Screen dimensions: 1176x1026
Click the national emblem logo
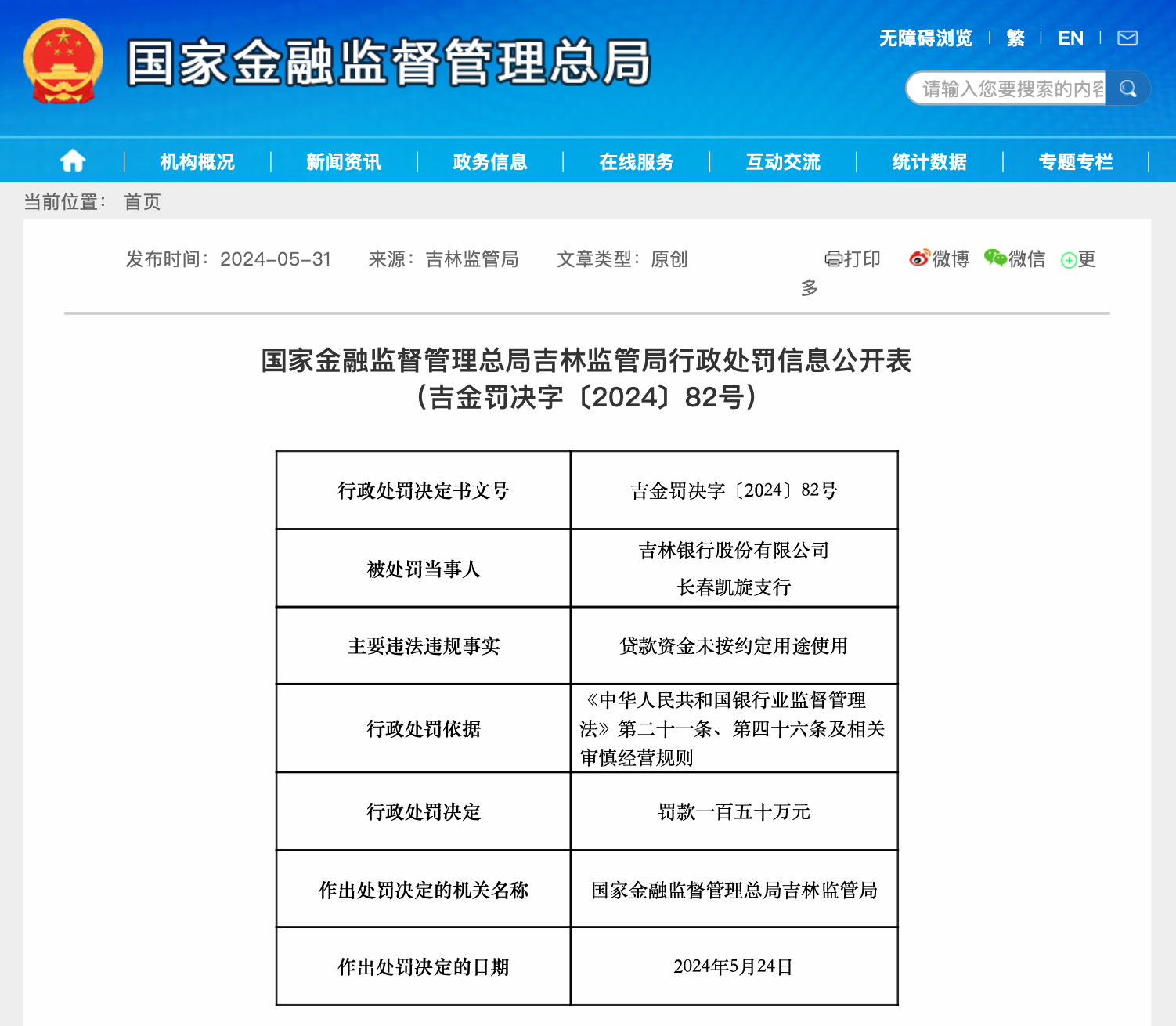click(x=63, y=62)
